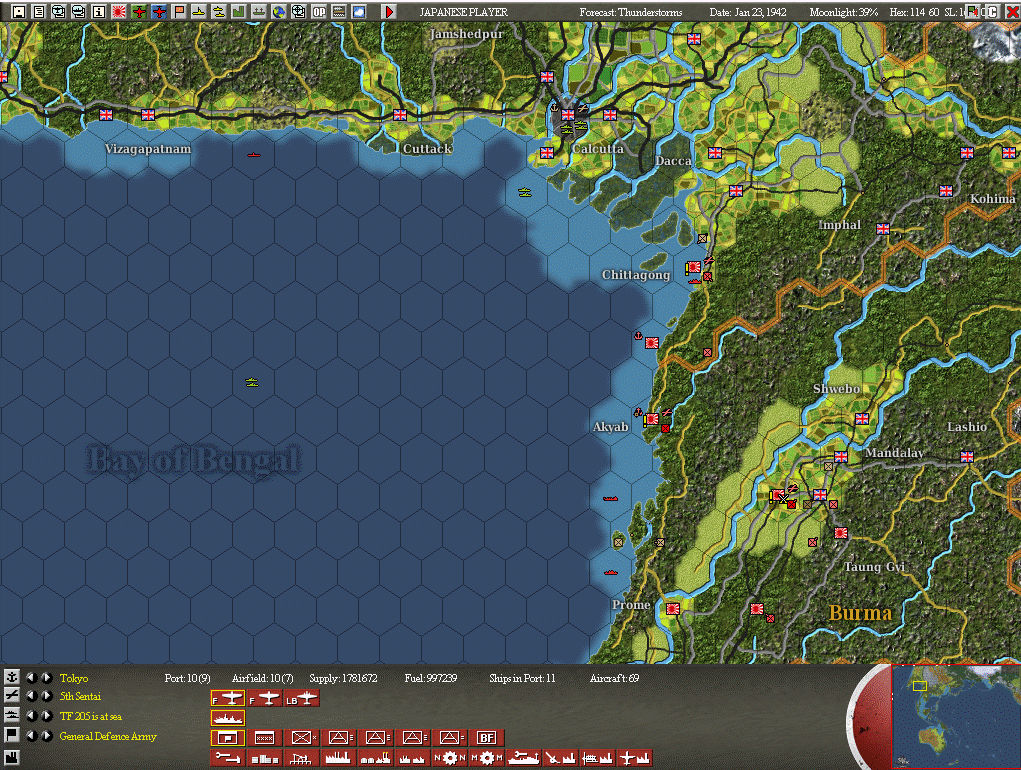Toggle the 'xxxx' command unit filter
Image resolution: width=1021 pixels, height=770 pixels.
click(264, 737)
